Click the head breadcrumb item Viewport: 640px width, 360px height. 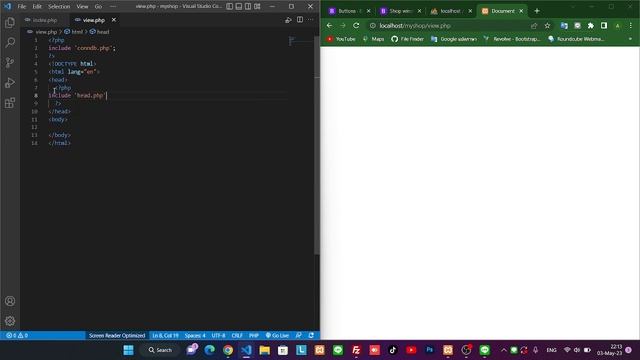(x=99, y=31)
